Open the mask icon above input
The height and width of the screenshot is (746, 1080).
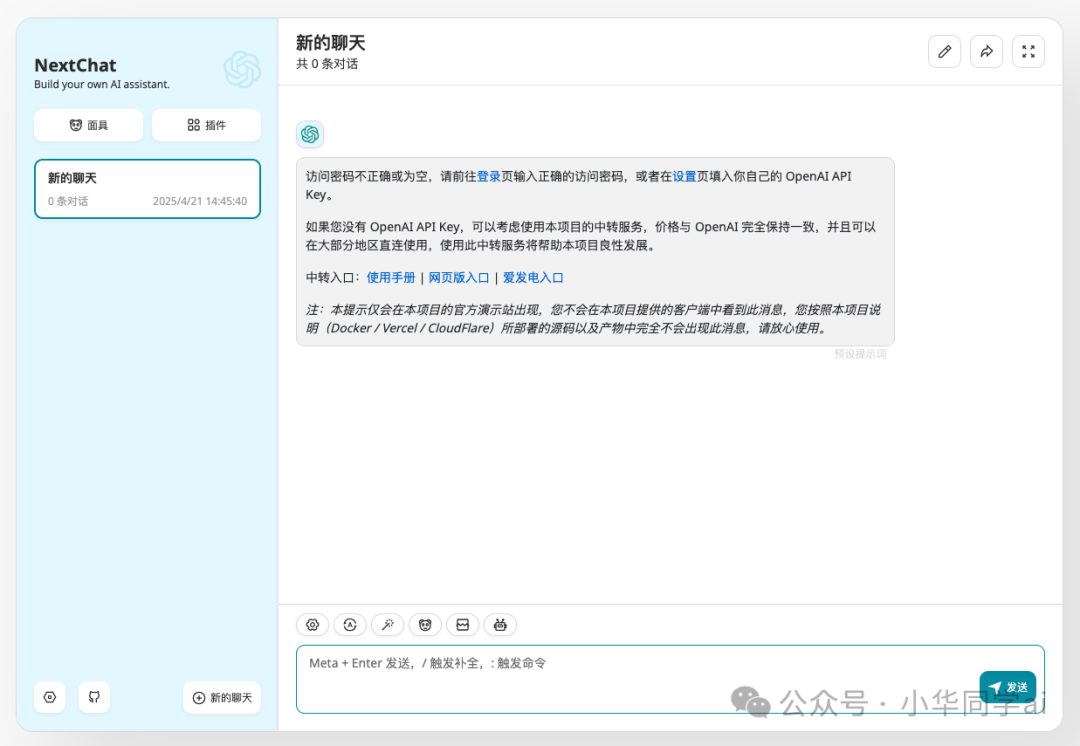click(425, 625)
